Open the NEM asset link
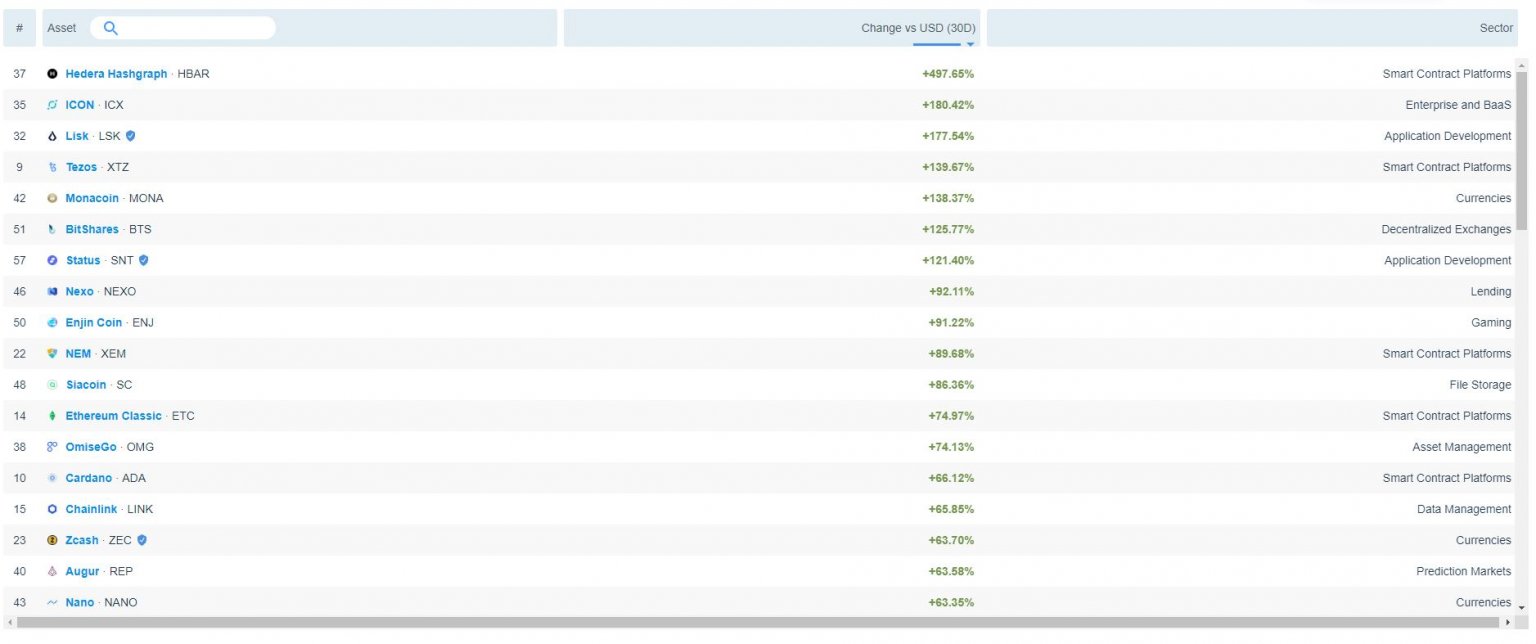 pos(78,353)
